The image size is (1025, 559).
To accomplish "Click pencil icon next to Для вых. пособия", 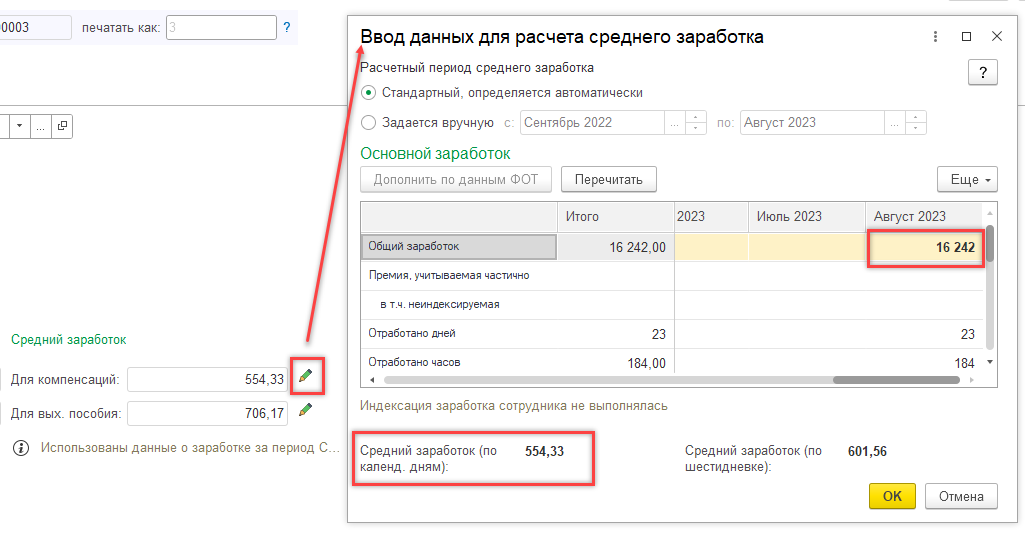I will tap(306, 410).
